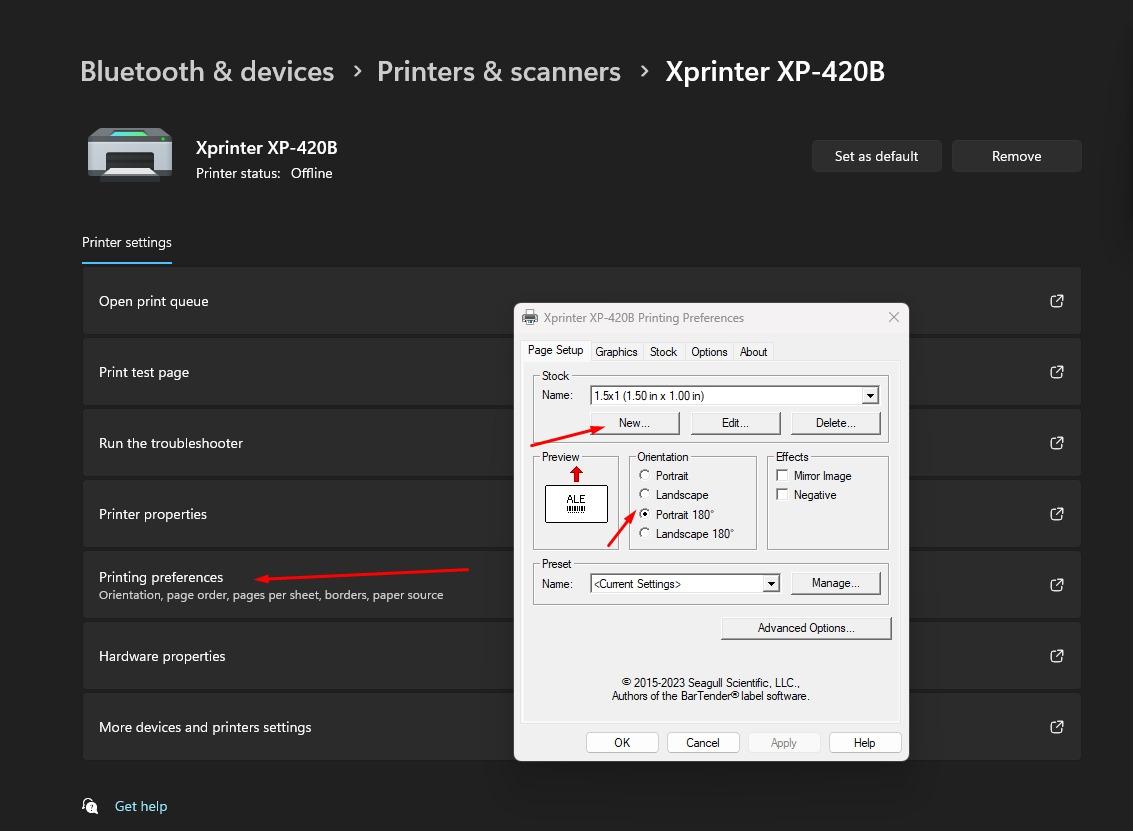Image resolution: width=1133 pixels, height=831 pixels.
Task: Open the Get help link
Action: [141, 806]
